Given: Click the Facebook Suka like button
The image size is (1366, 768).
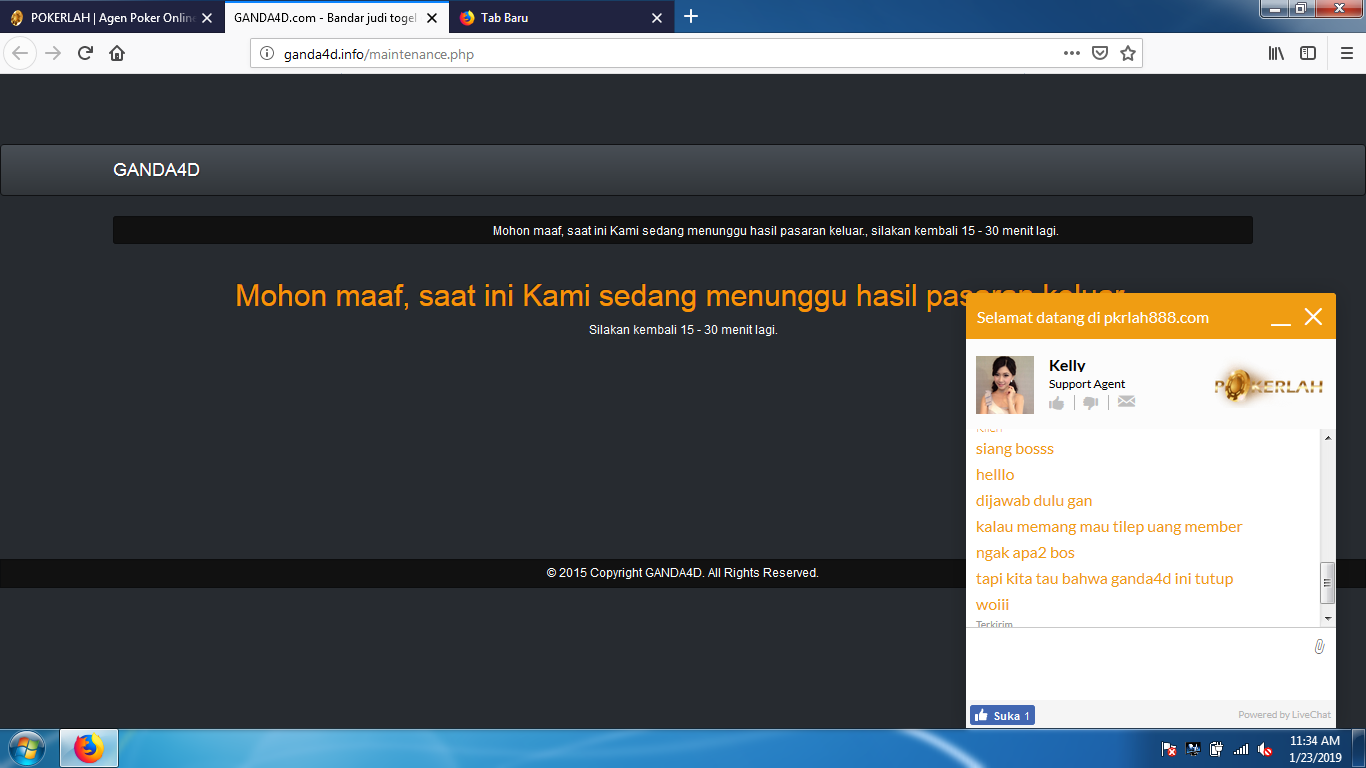Looking at the screenshot, I should tap(1002, 715).
